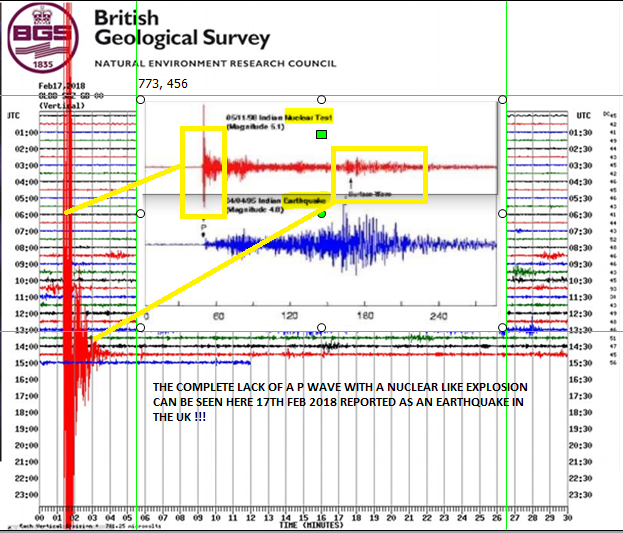Click the top-left corner resize handle of selected image
The image size is (623, 533).
click(x=141, y=99)
